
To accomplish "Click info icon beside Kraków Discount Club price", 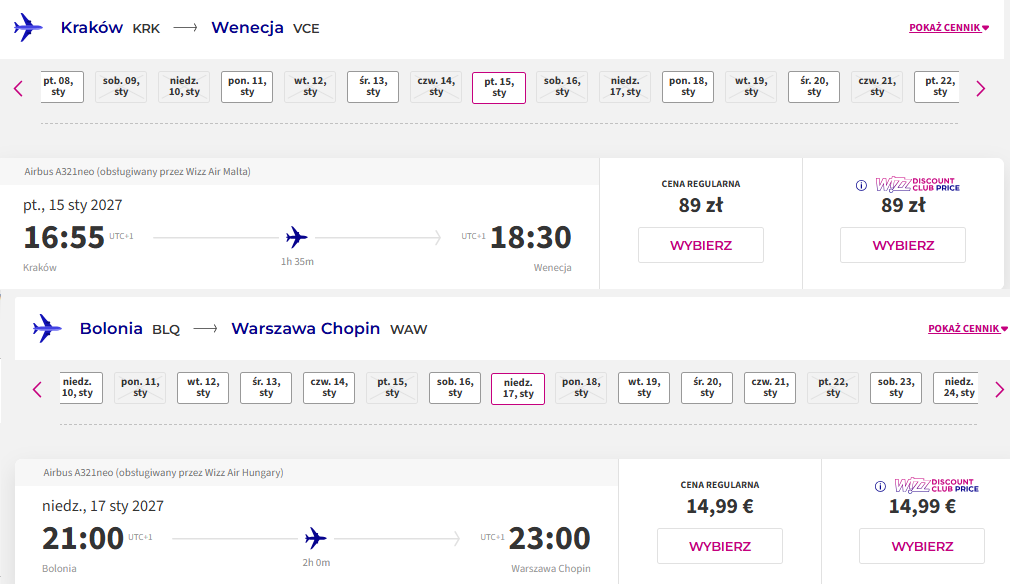I will (x=861, y=185).
